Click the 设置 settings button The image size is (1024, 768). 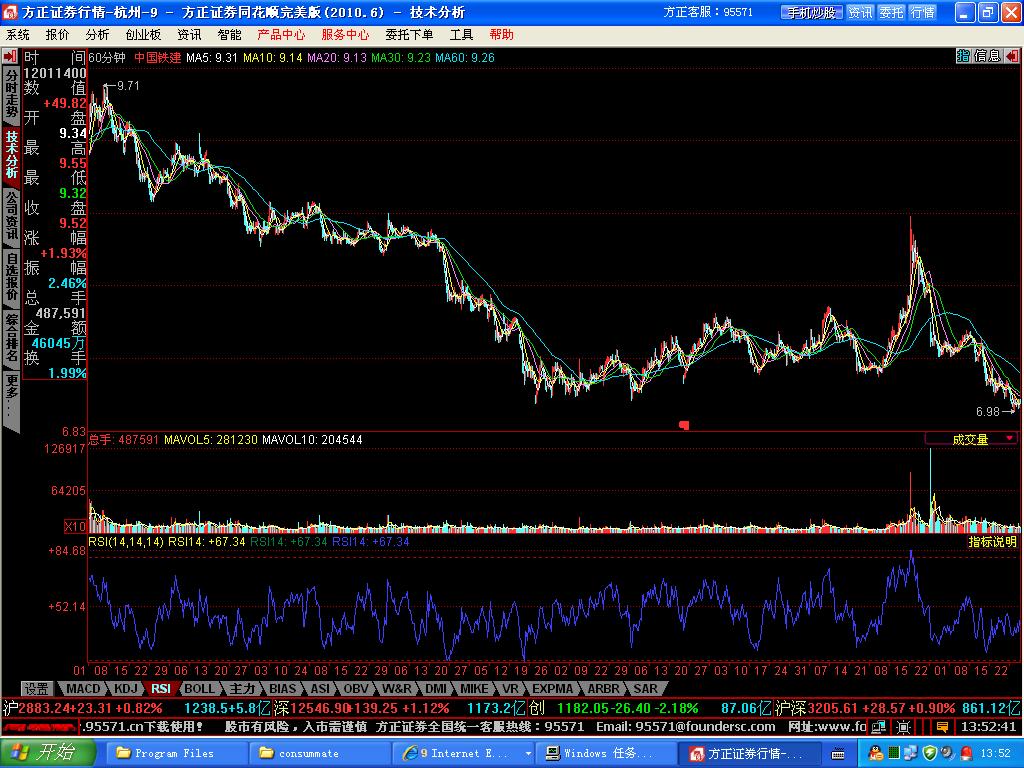point(37,688)
